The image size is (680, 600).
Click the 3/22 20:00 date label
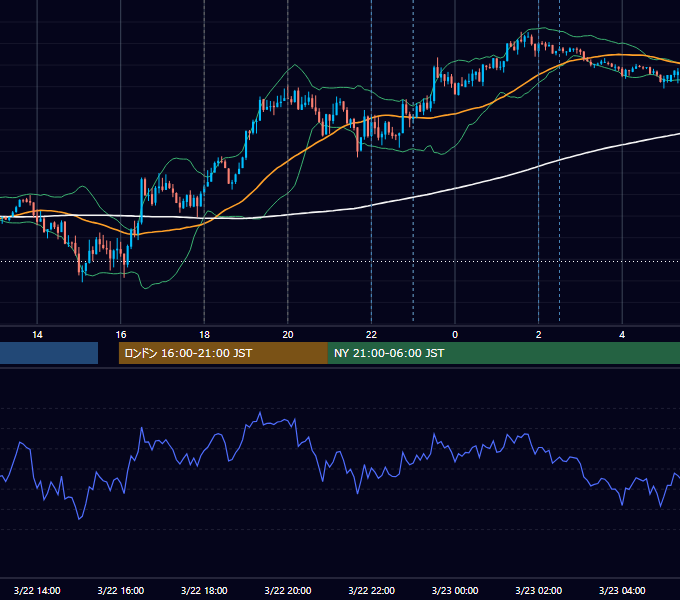[x=288, y=590]
